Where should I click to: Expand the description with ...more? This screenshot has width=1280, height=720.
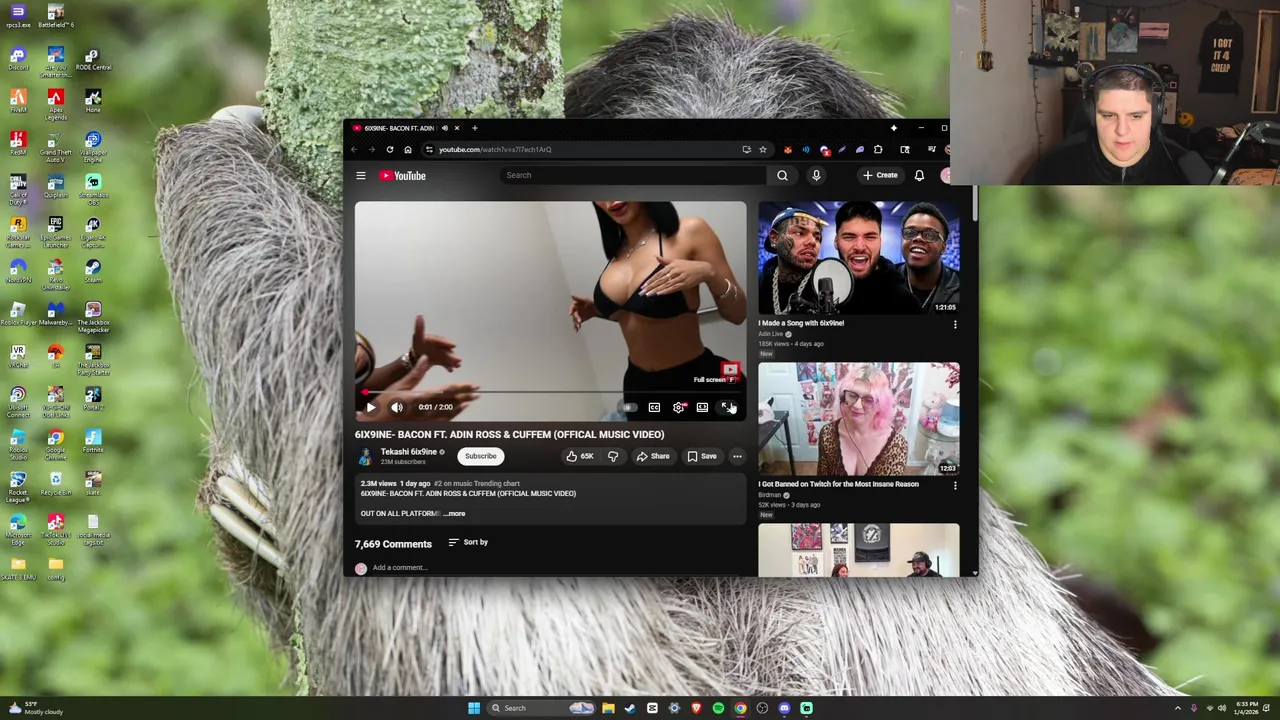(455, 513)
